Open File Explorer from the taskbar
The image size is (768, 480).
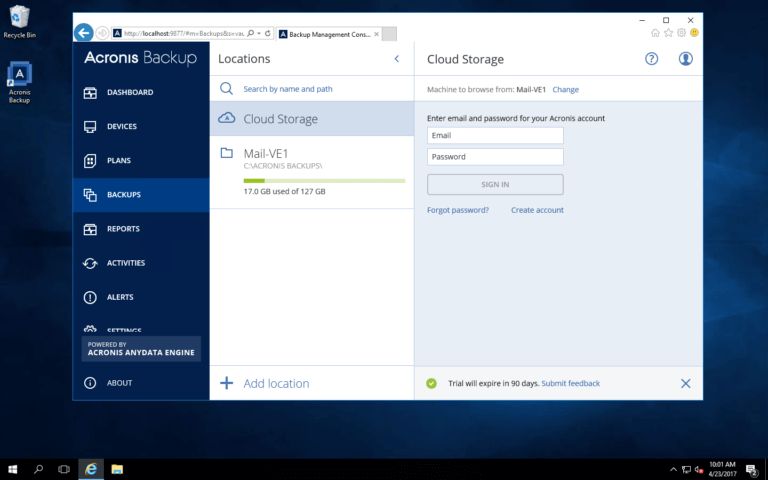pos(117,469)
